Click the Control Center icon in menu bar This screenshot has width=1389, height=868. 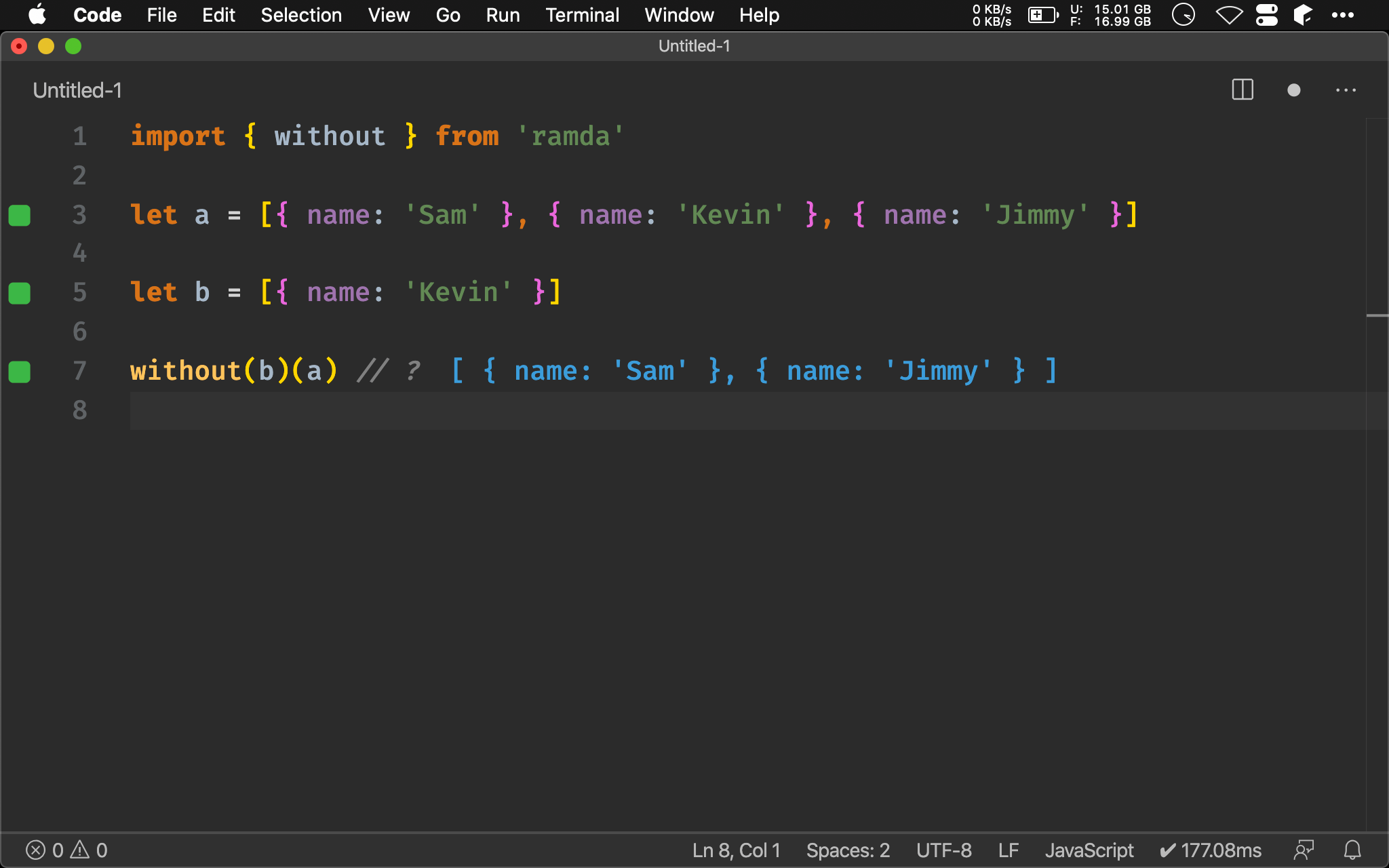pos(1267,15)
